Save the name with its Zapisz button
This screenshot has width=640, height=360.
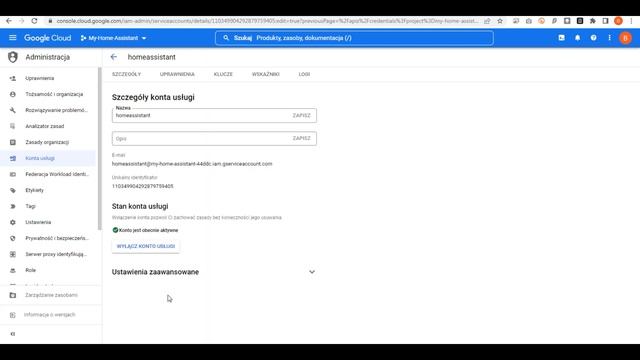302,116
